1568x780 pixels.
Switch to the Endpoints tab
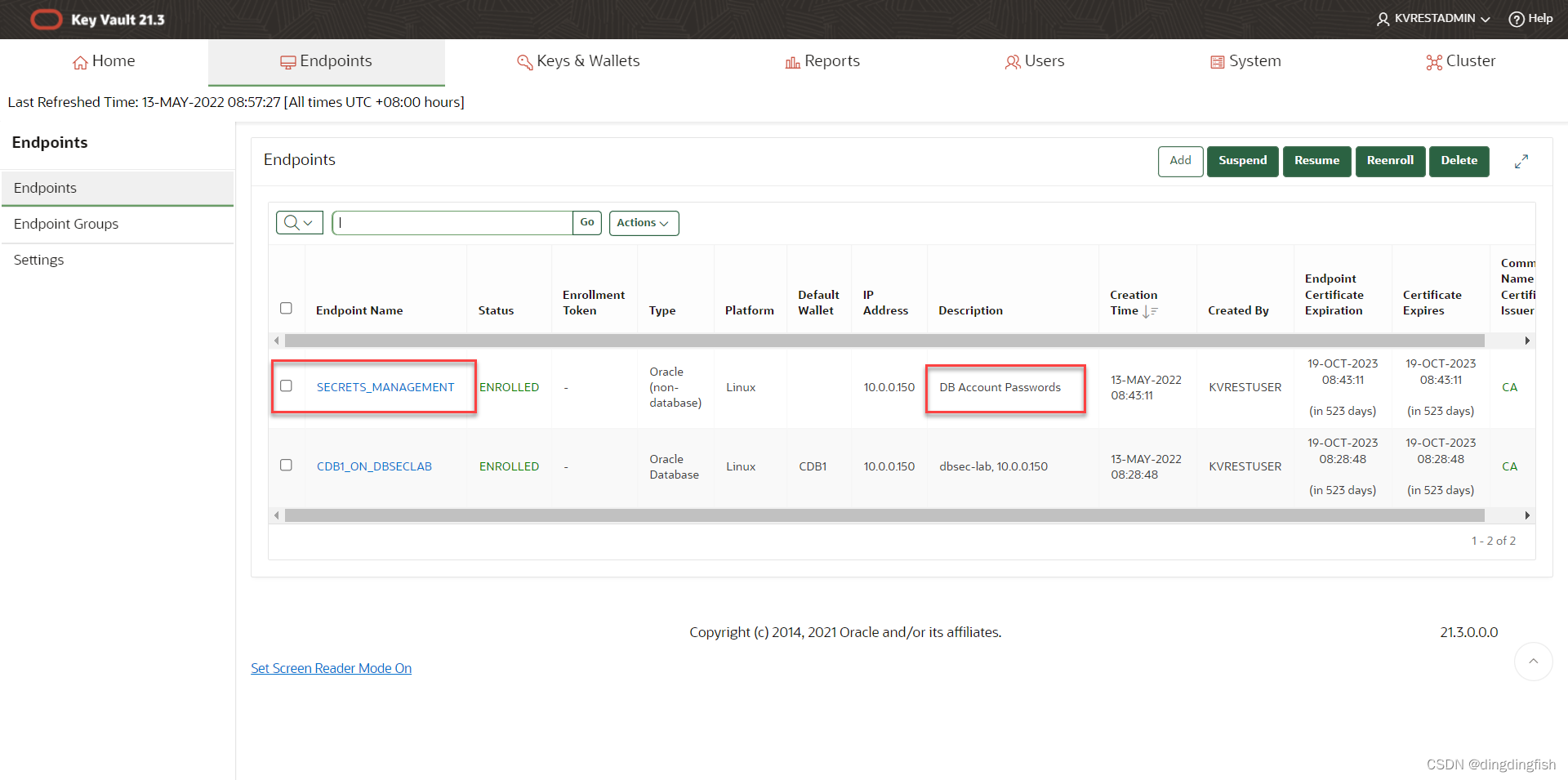pyautogui.click(x=326, y=61)
